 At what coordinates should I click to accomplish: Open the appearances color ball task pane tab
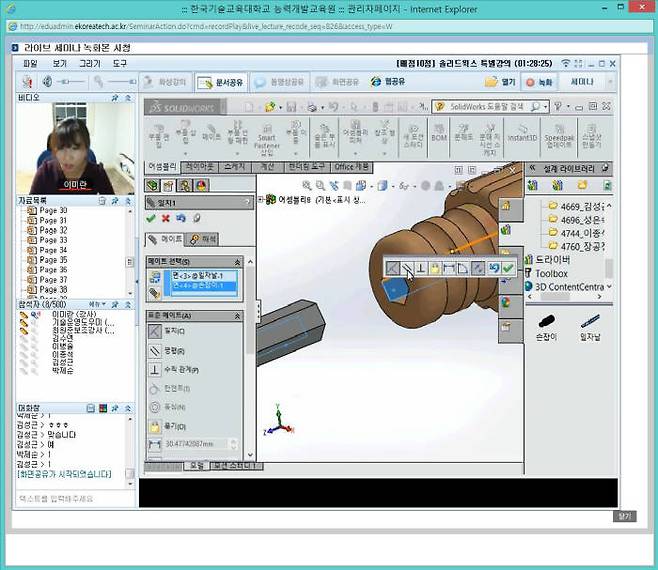pos(507,302)
